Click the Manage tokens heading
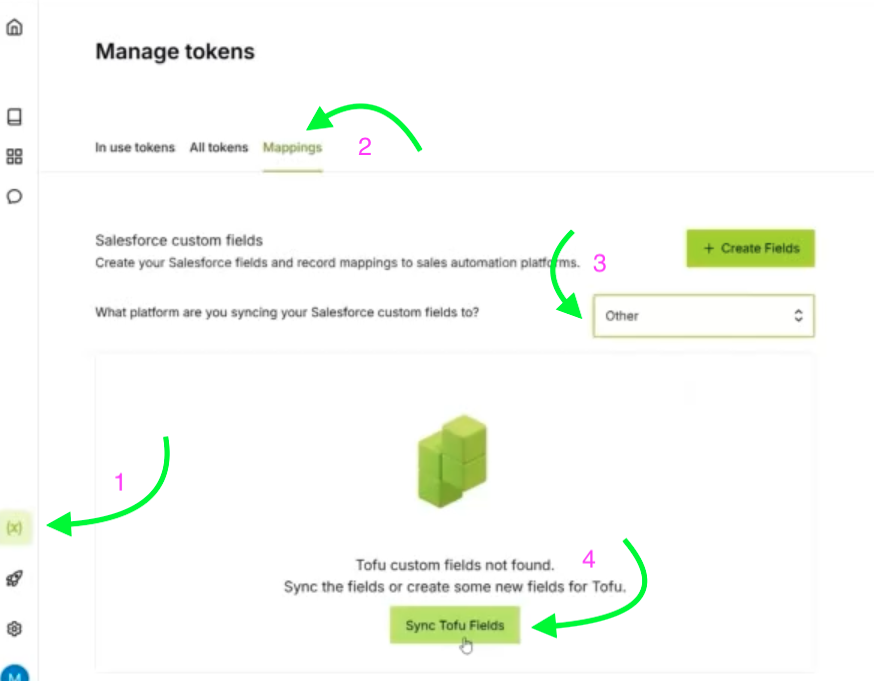Viewport: 874px width, 681px height. pos(175,51)
